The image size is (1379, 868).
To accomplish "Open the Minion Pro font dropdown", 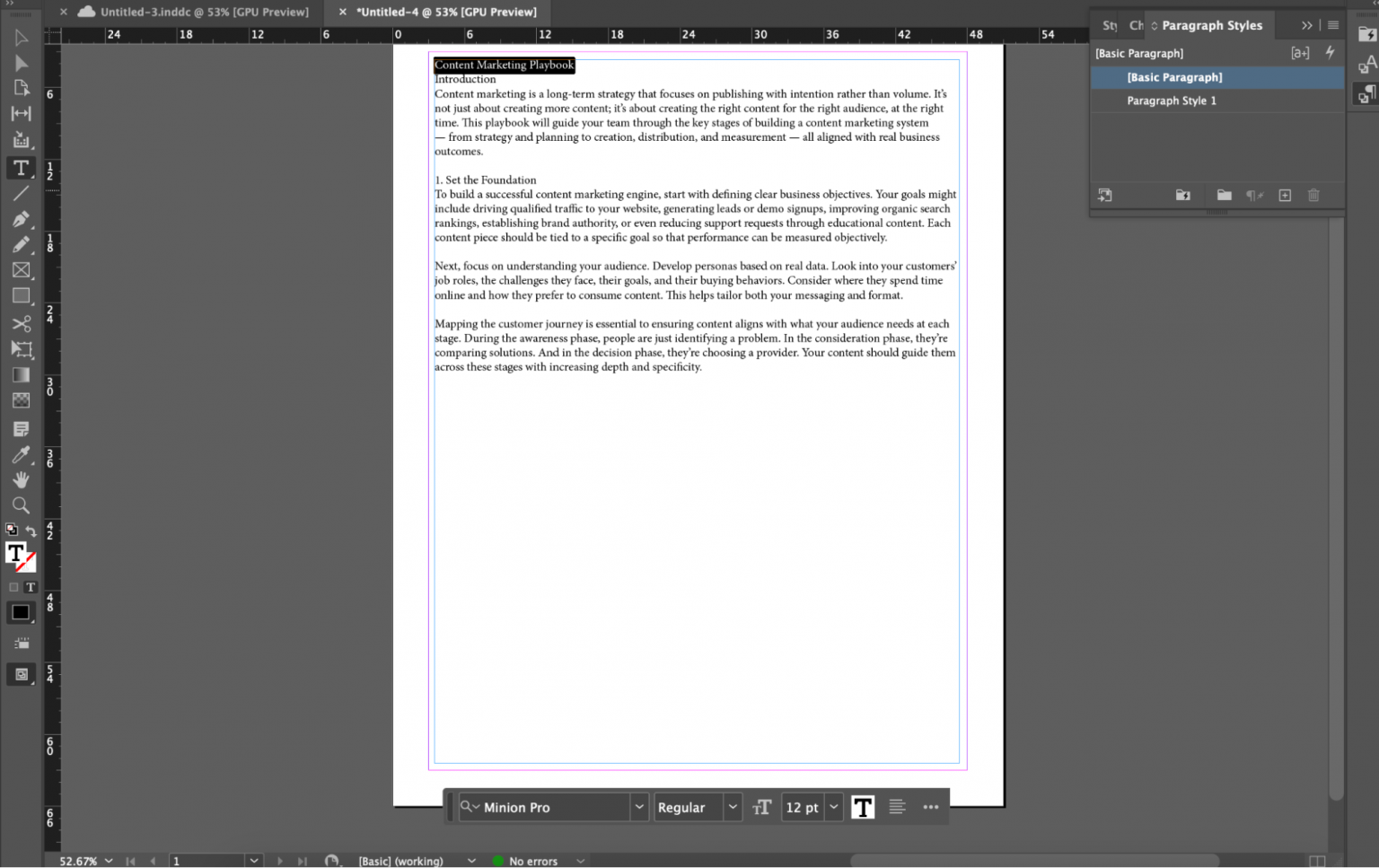I will (639, 807).
